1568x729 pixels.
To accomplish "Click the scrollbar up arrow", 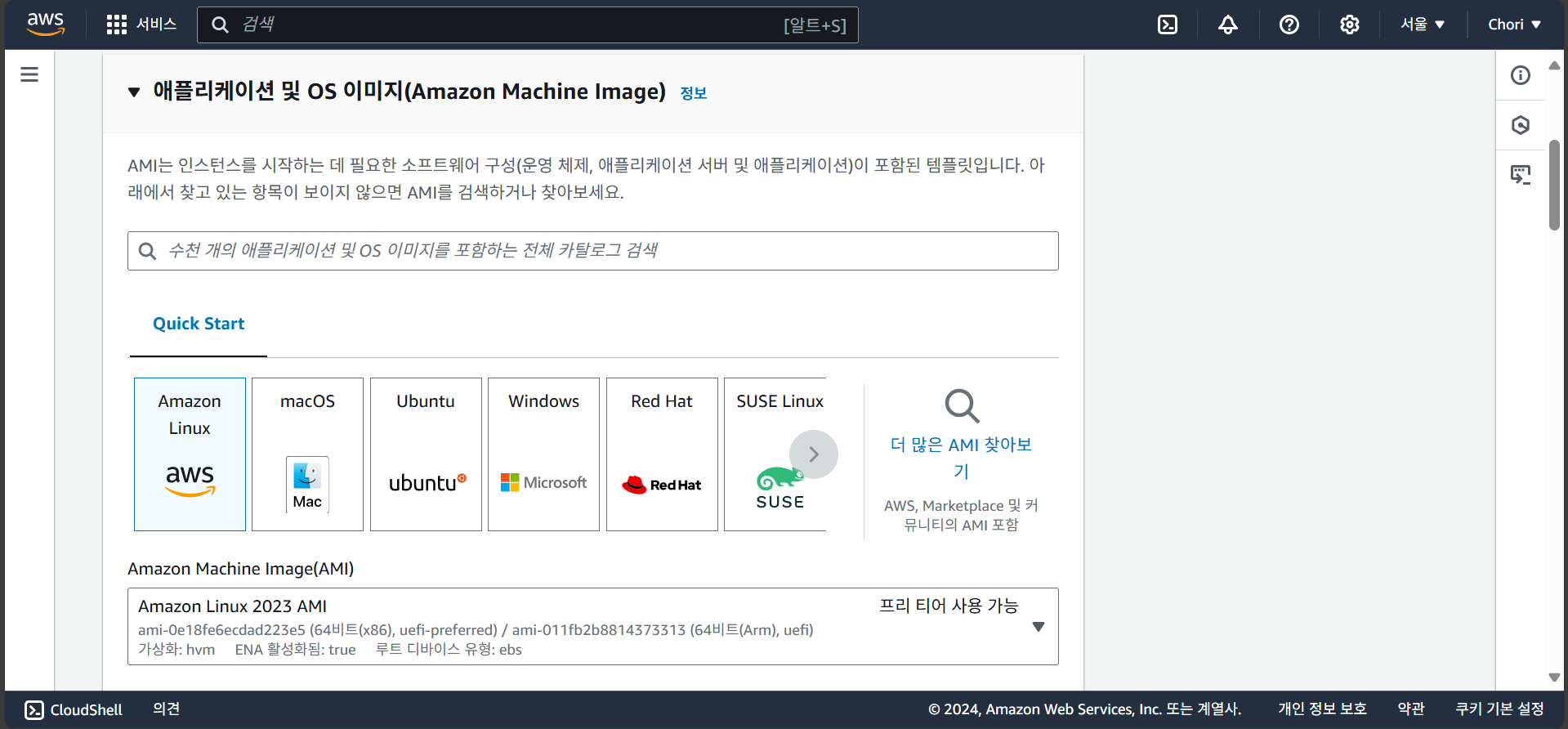I will pos(1554,65).
